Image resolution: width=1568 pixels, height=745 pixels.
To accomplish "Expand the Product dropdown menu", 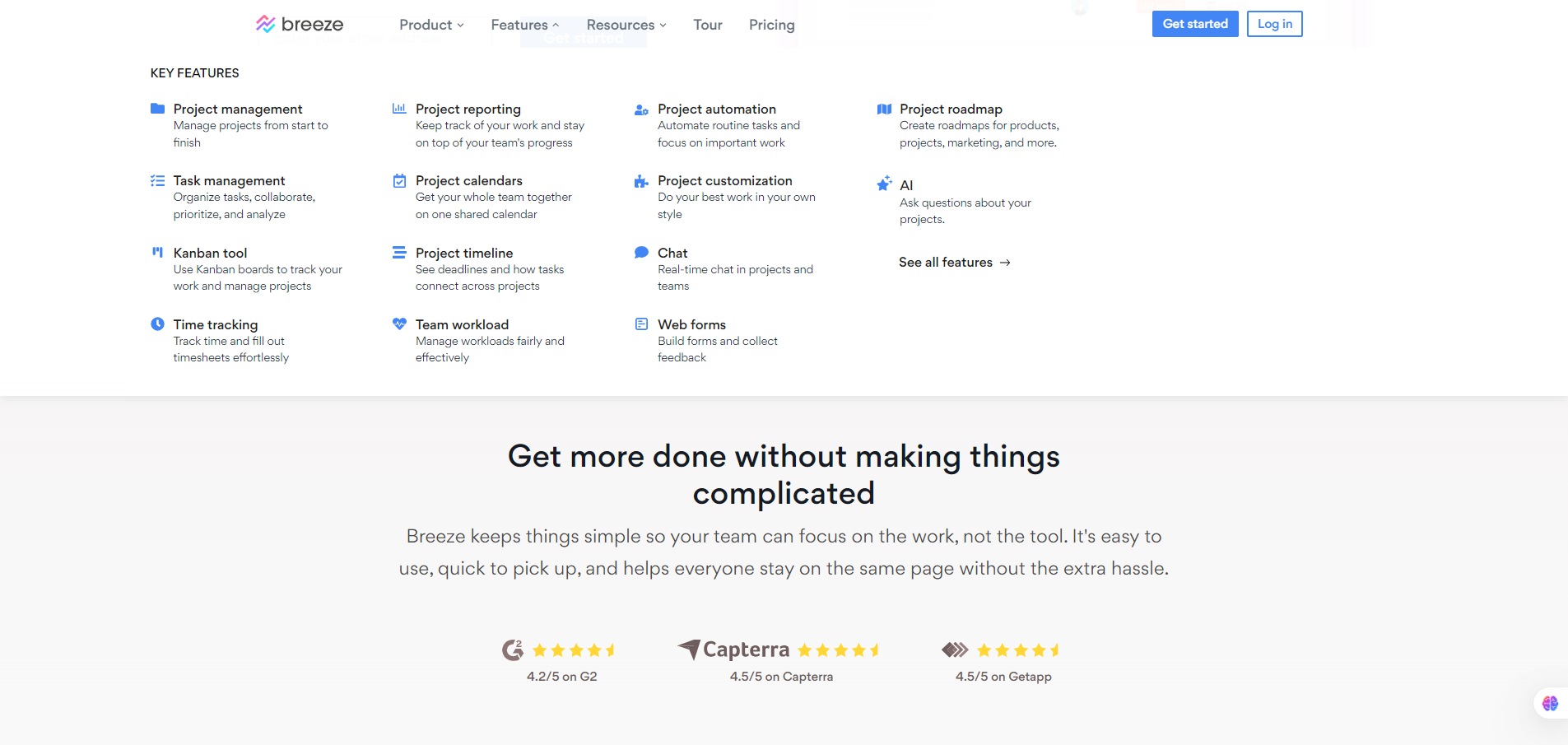I will click(431, 25).
